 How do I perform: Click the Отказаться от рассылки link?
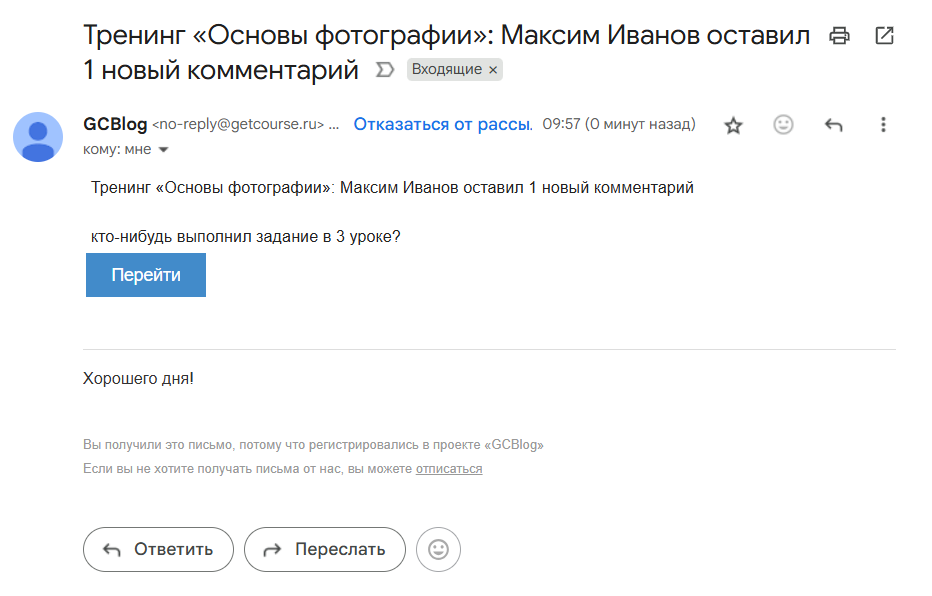pyautogui.click(x=443, y=124)
